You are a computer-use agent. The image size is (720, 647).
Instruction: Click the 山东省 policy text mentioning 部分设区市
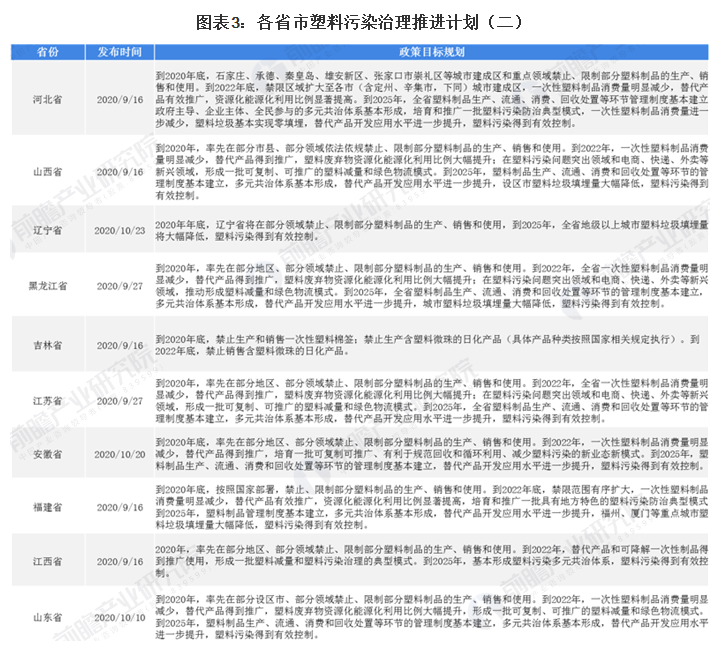click(432, 617)
